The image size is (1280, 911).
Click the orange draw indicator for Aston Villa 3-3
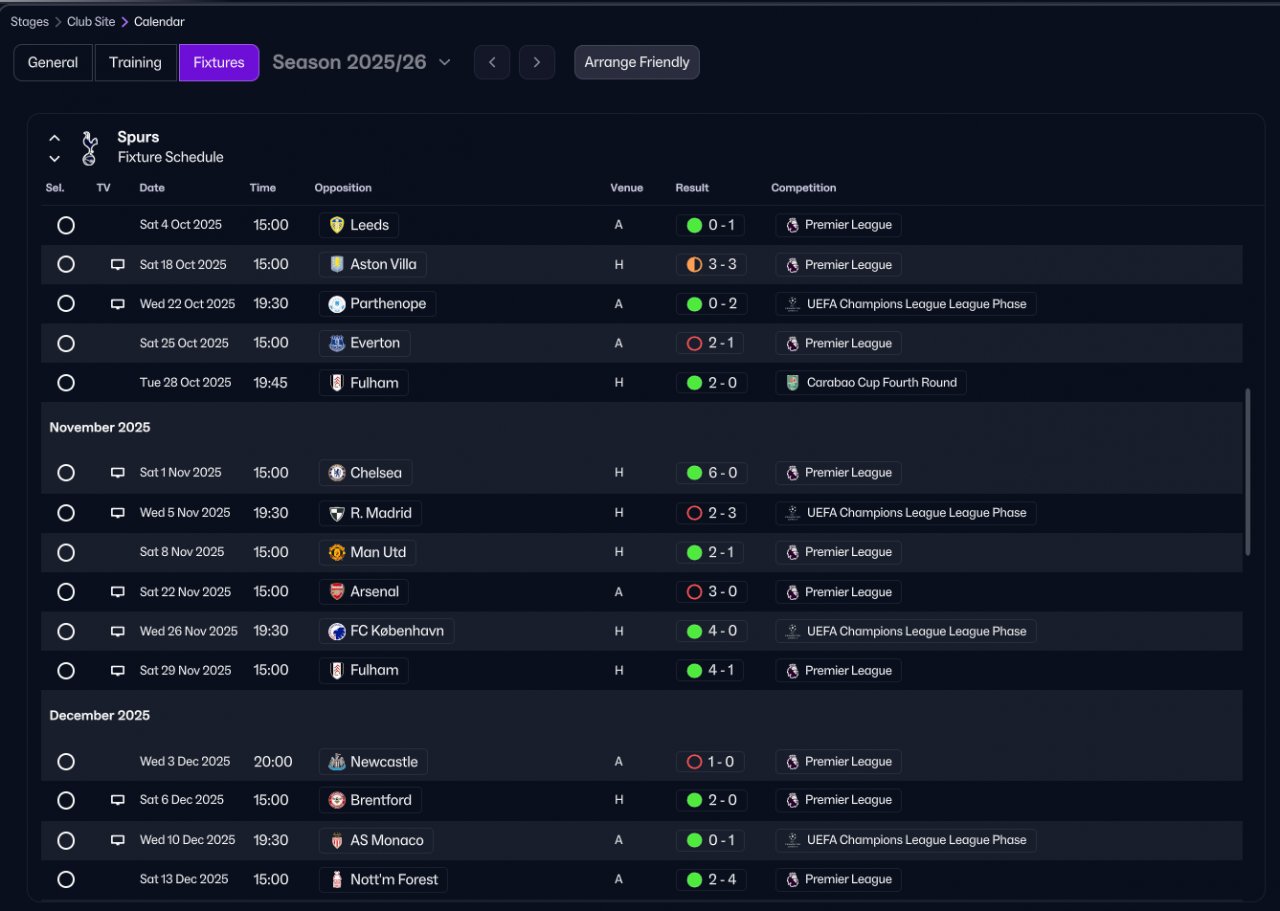[694, 265]
